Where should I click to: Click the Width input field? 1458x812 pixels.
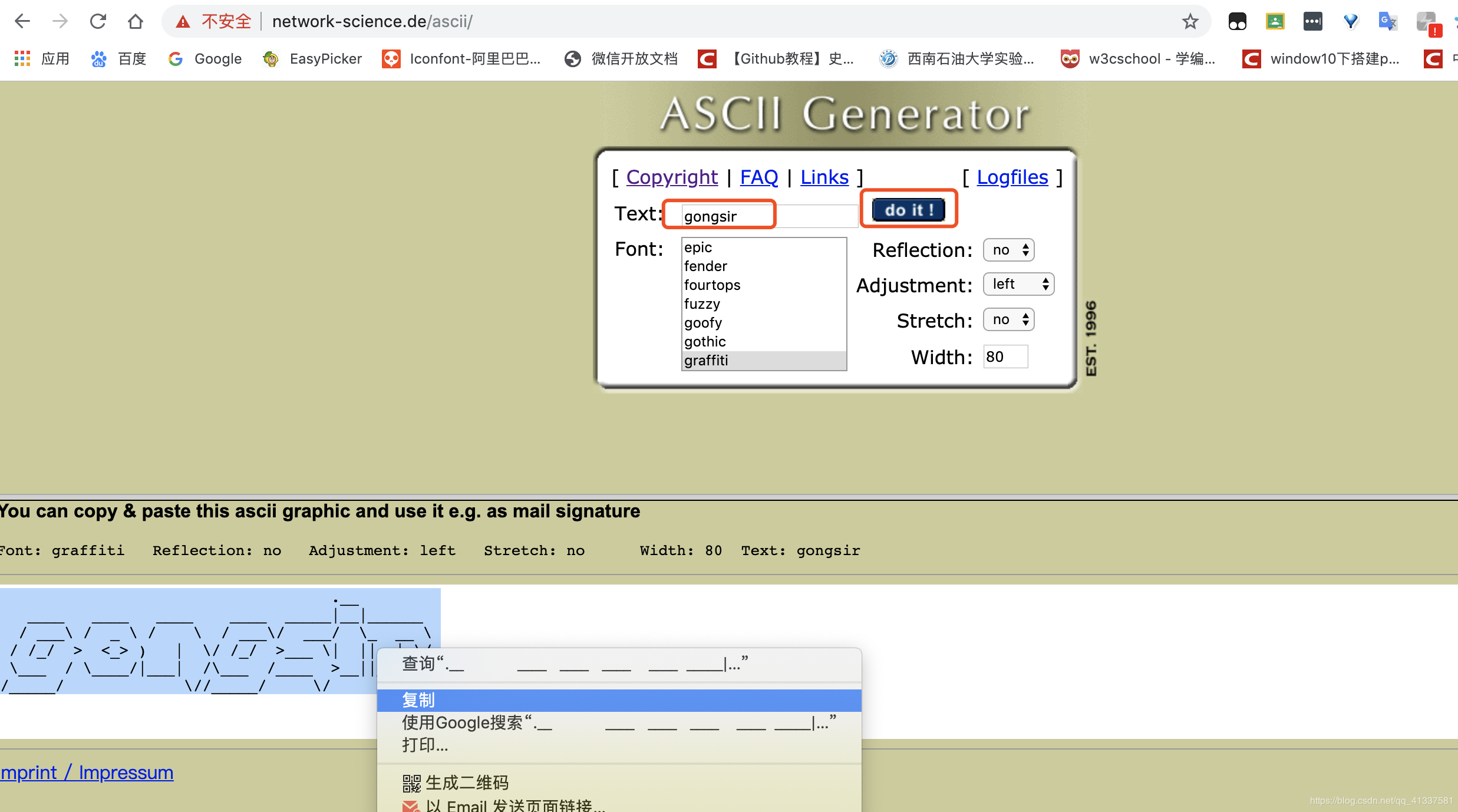(1005, 357)
